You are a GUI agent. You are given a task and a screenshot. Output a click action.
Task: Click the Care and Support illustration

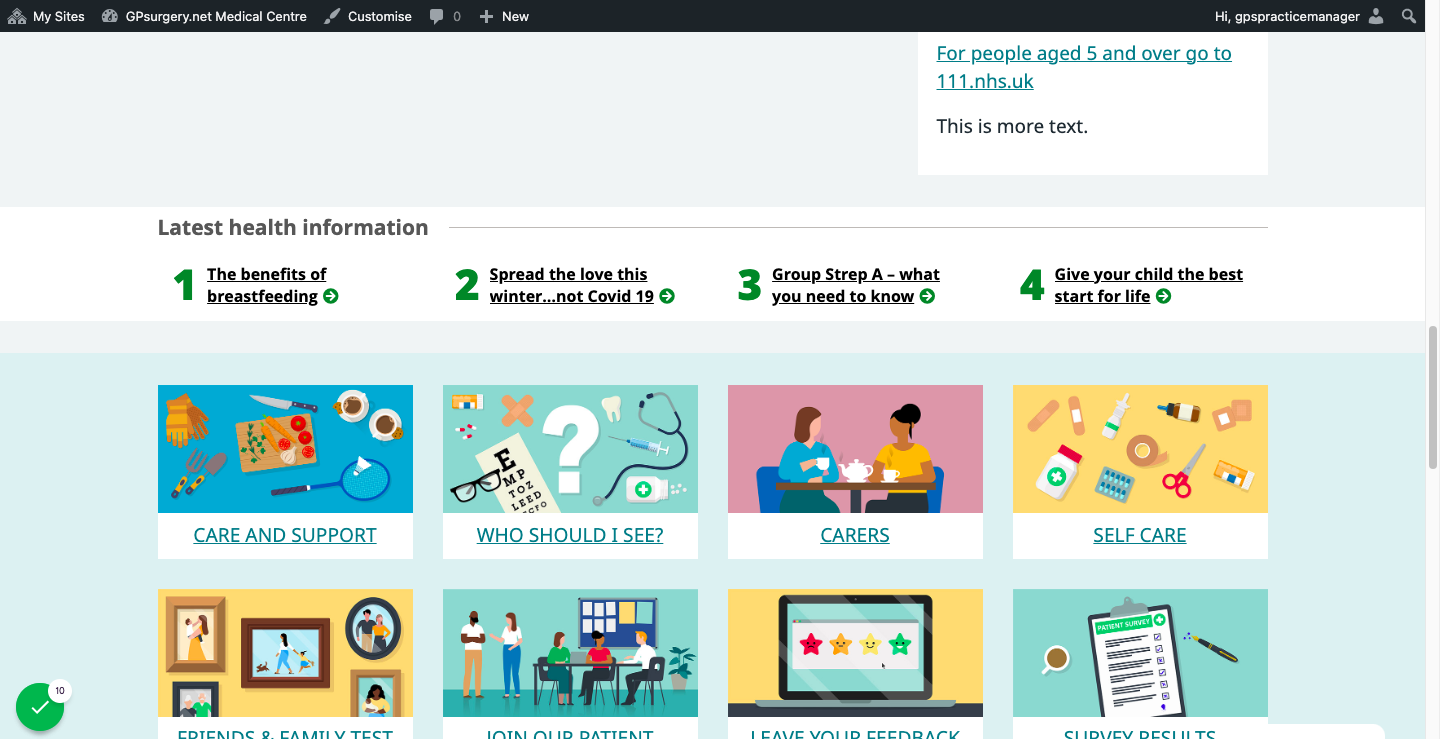point(285,449)
